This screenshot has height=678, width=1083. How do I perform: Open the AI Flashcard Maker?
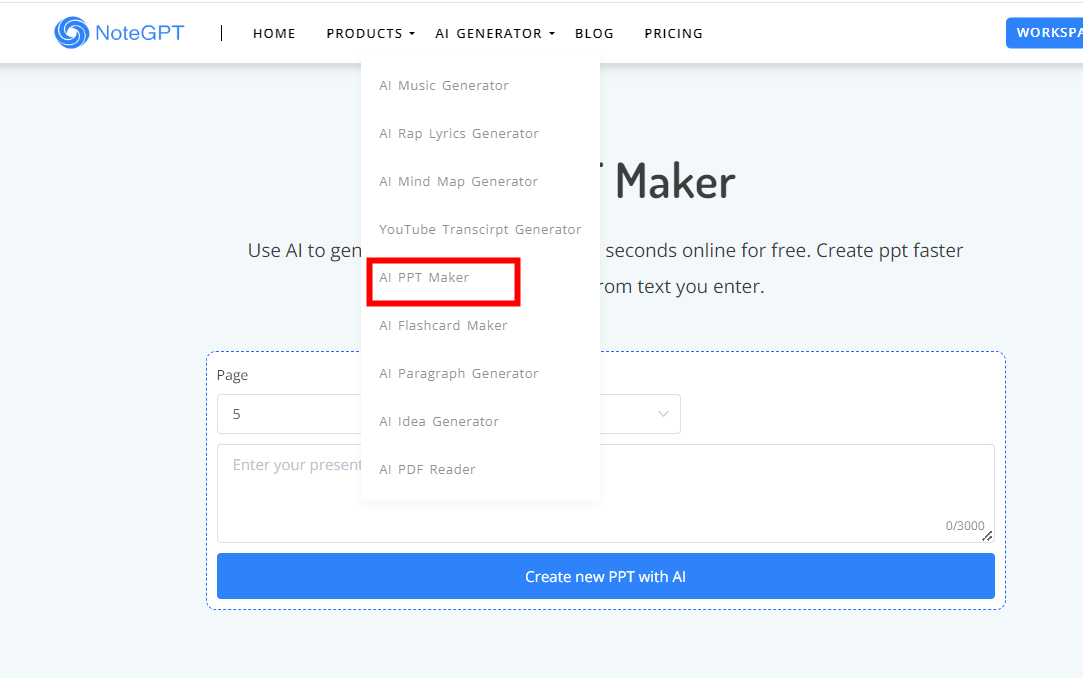click(x=443, y=325)
